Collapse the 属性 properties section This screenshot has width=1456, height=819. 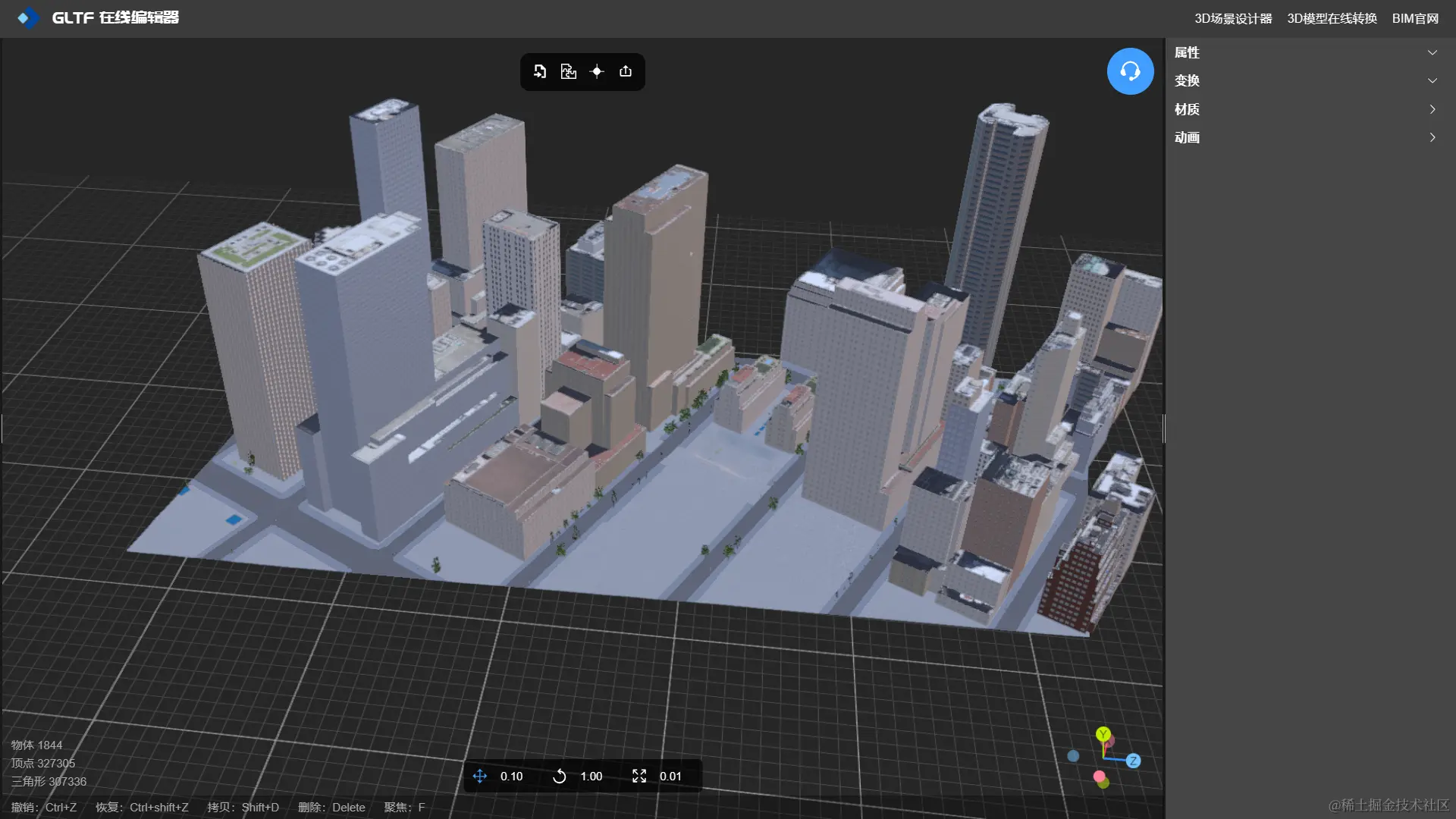pos(1432,52)
